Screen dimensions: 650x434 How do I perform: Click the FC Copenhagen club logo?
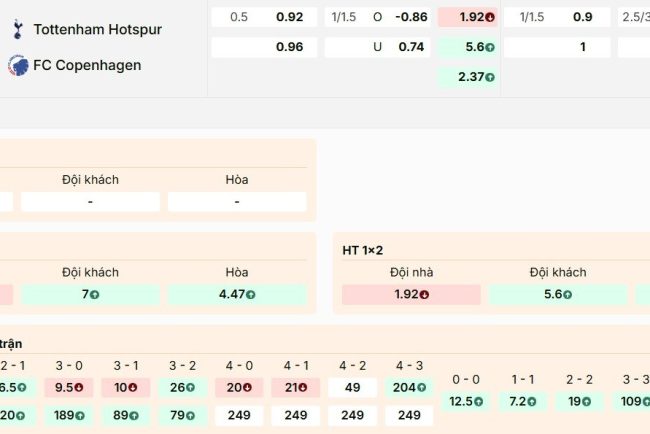click(x=16, y=65)
